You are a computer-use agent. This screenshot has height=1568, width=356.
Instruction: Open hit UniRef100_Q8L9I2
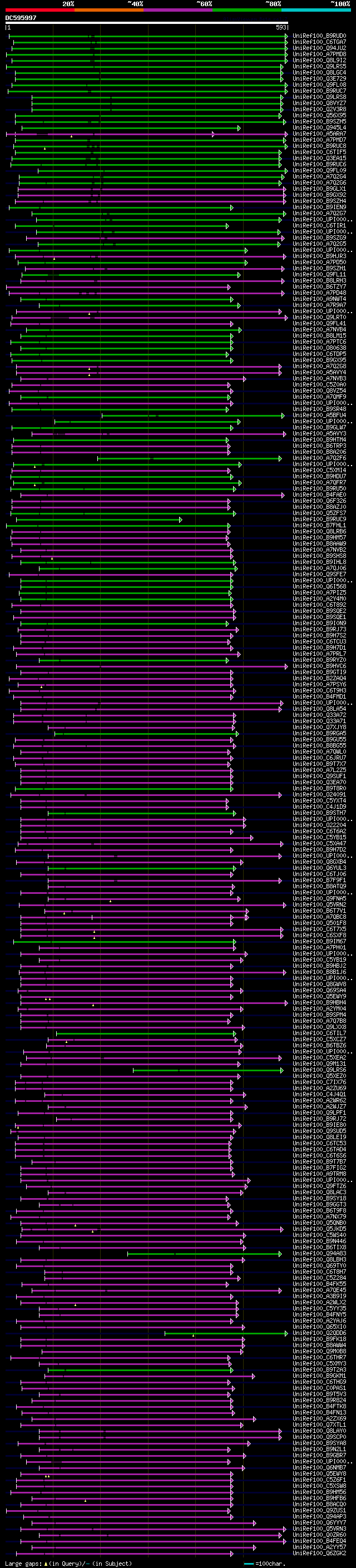319,60
